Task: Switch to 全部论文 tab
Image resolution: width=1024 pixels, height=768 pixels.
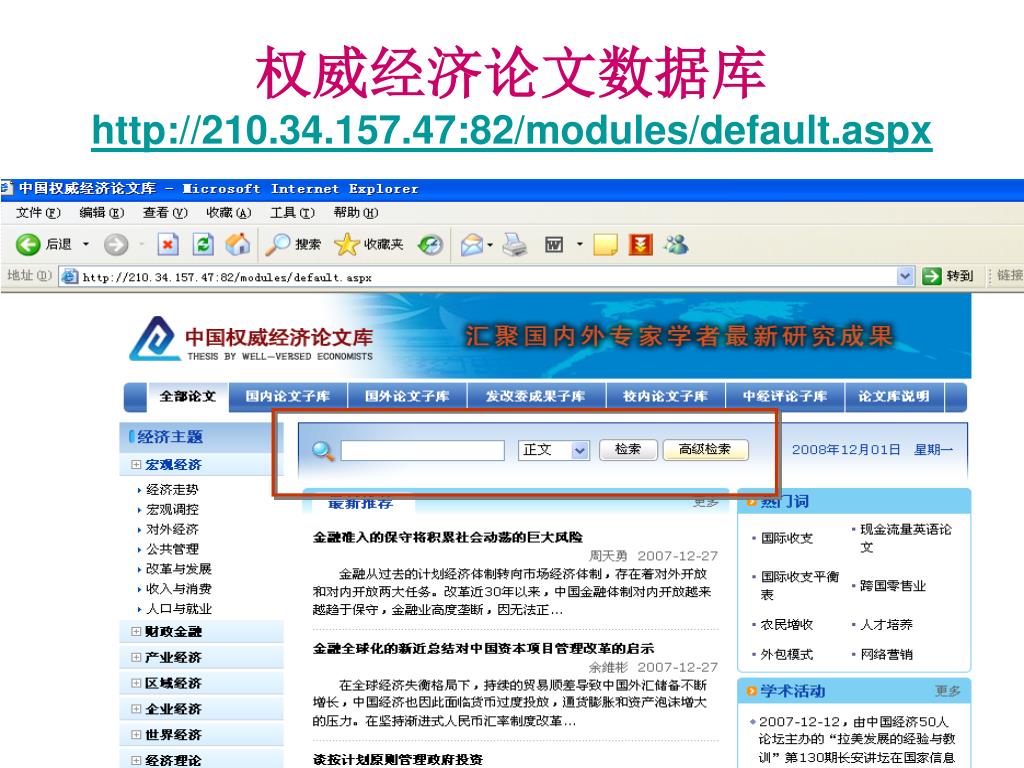Action: coord(188,396)
